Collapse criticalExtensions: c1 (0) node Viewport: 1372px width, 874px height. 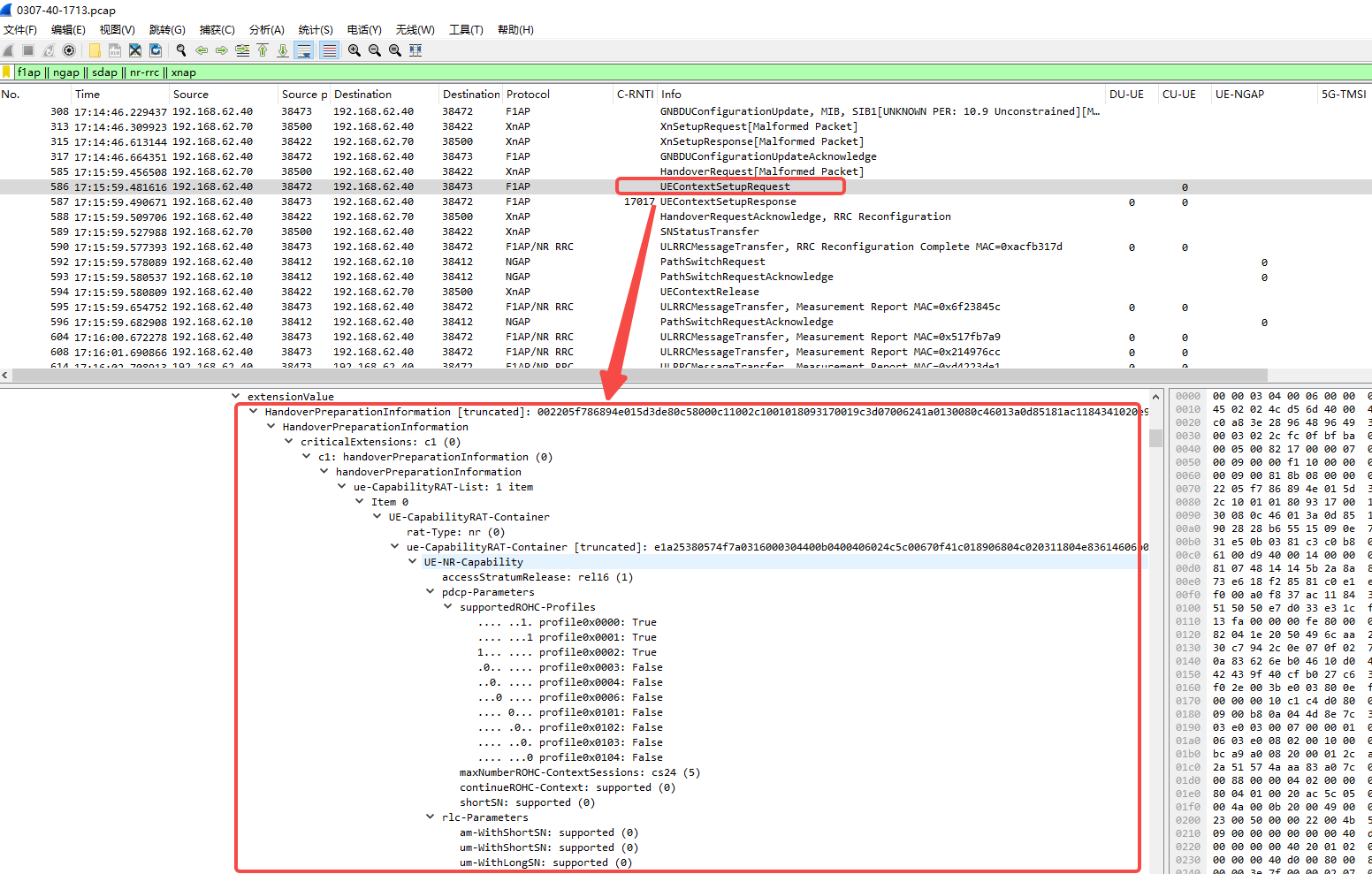point(289,442)
